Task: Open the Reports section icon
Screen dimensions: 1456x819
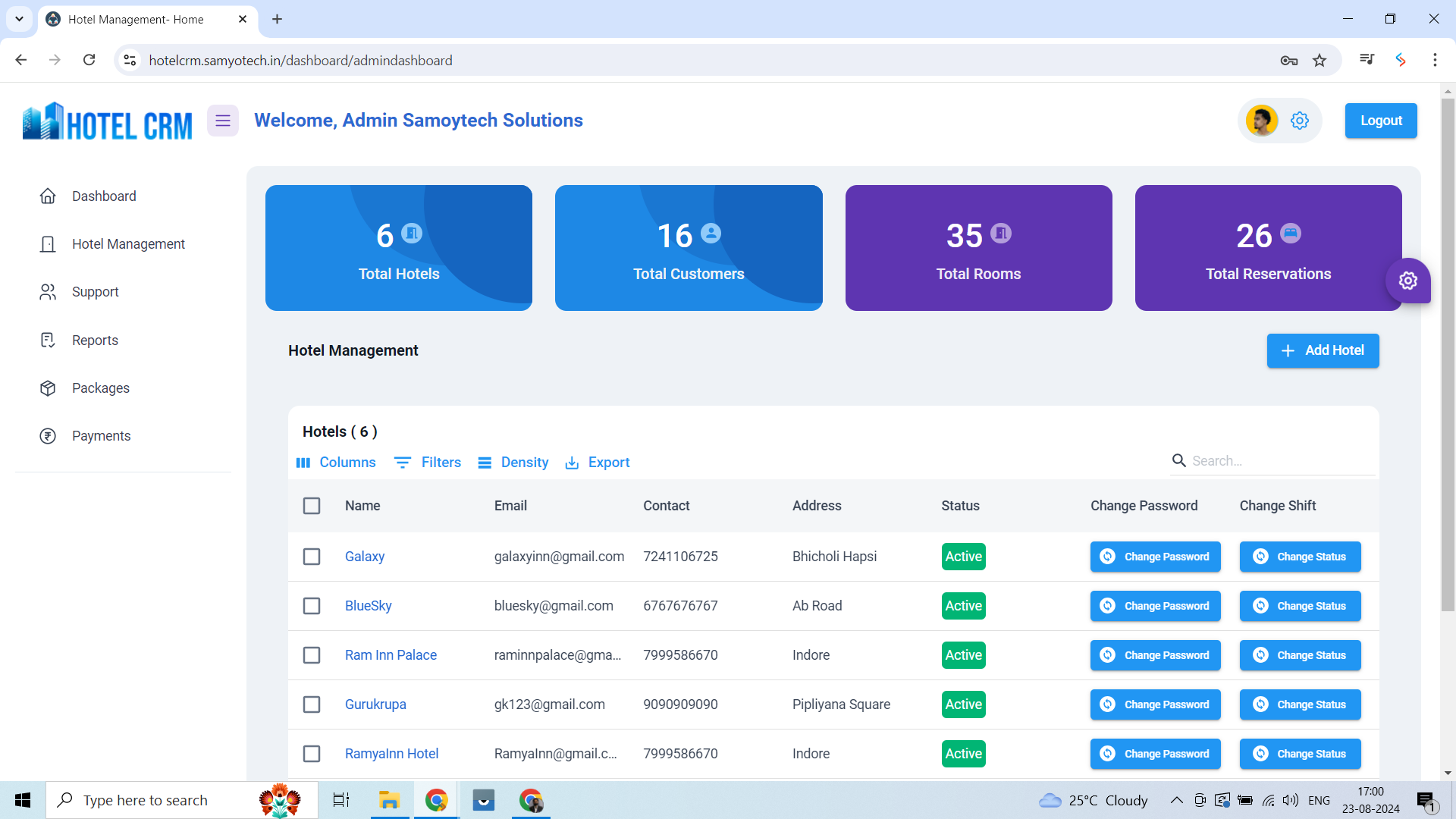Action: (x=48, y=340)
